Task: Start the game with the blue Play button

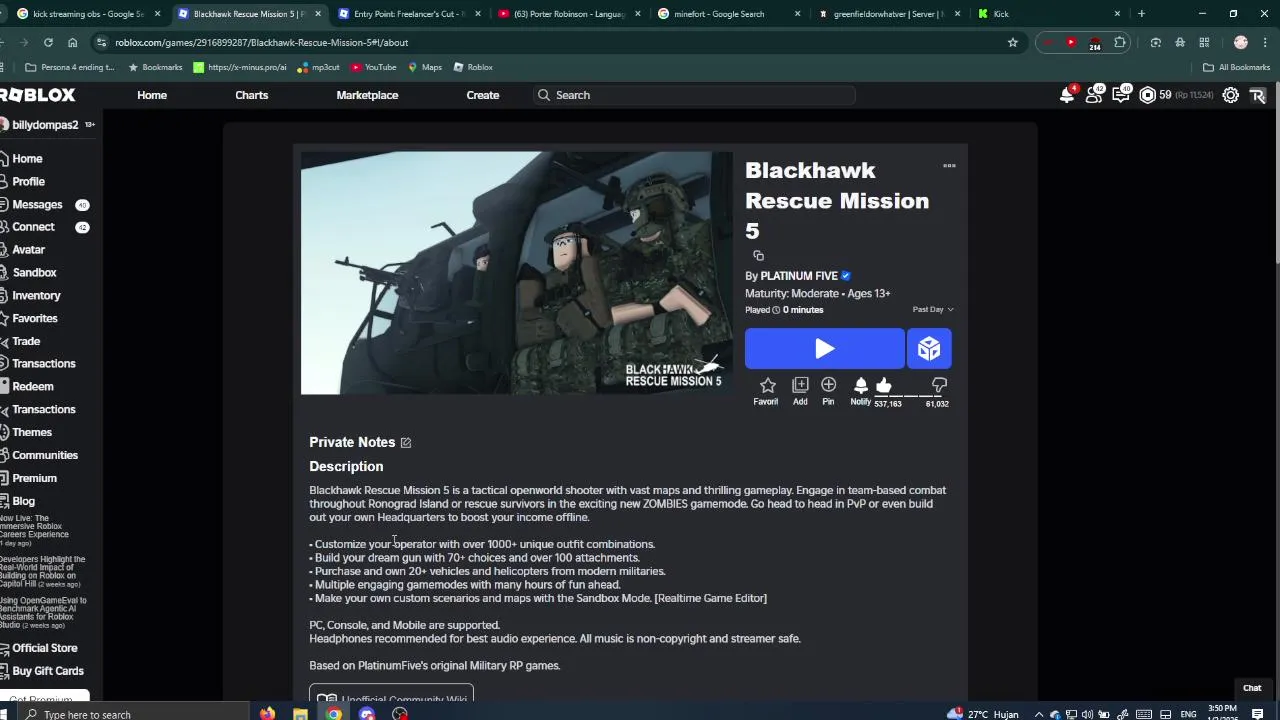Action: pos(824,348)
